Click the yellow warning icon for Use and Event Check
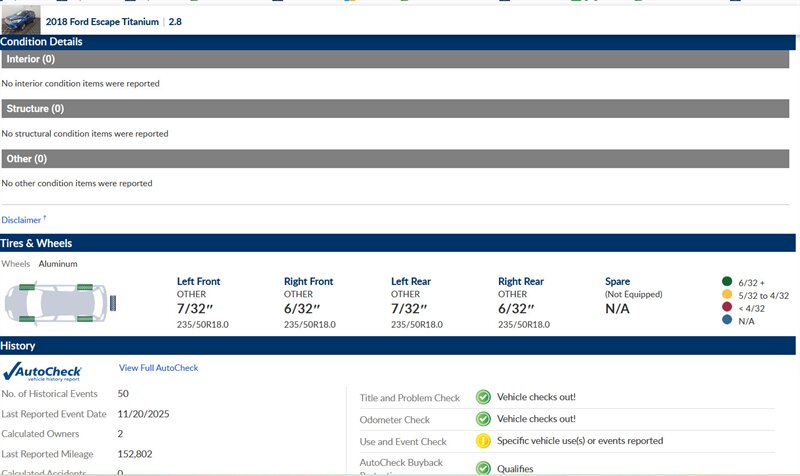Image resolution: width=800 pixels, height=476 pixels. [483, 441]
